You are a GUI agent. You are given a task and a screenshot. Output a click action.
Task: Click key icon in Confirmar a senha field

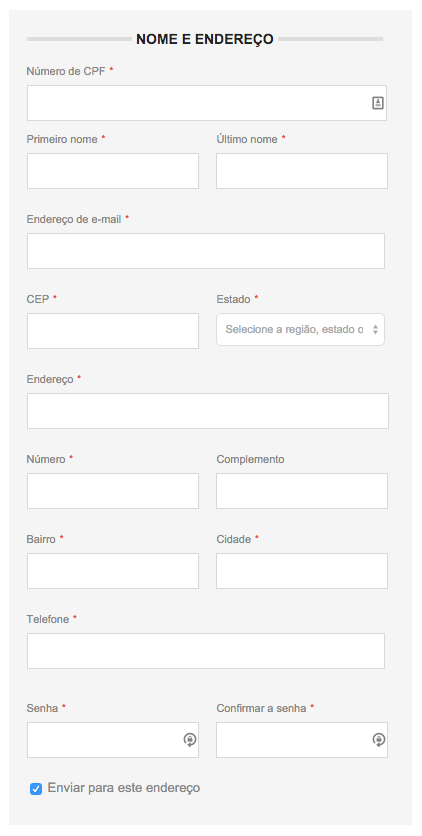tap(379, 739)
